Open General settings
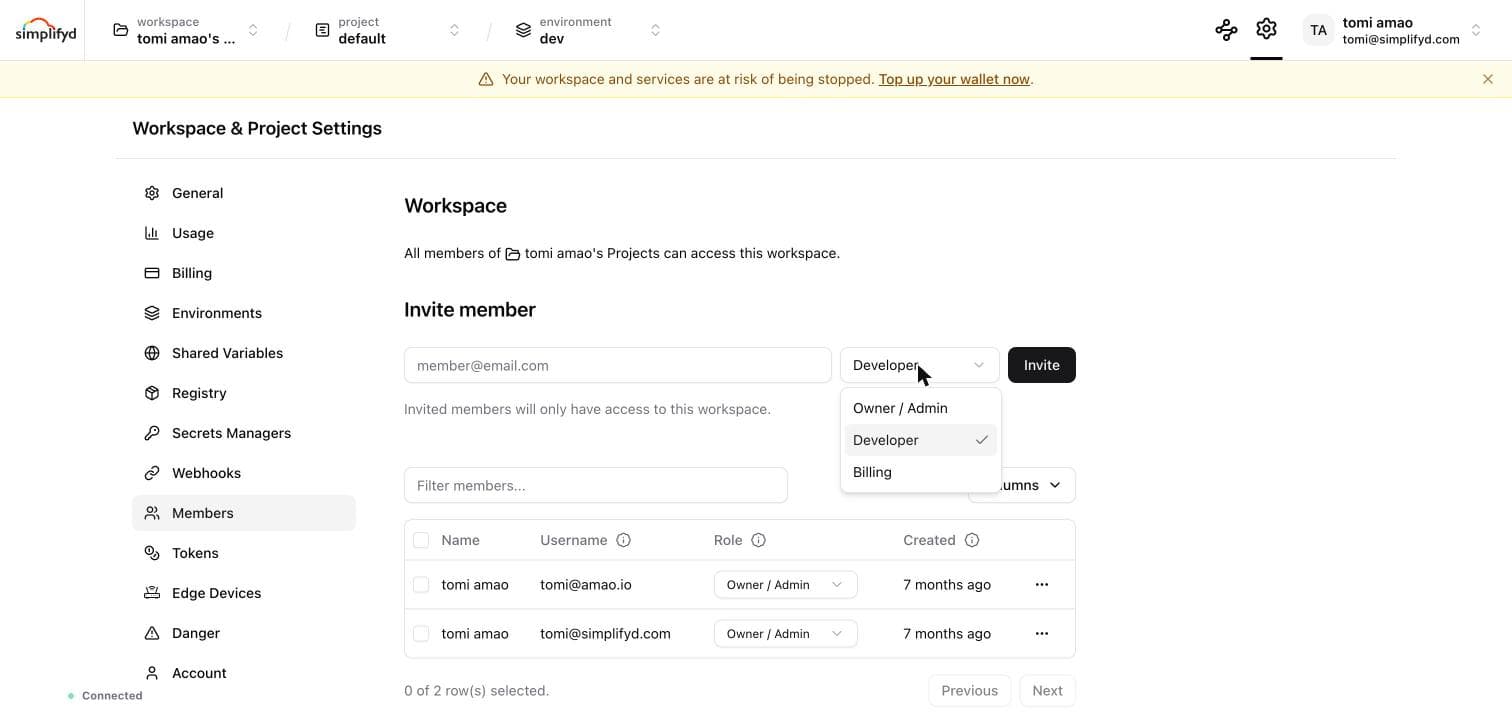 pos(244,193)
